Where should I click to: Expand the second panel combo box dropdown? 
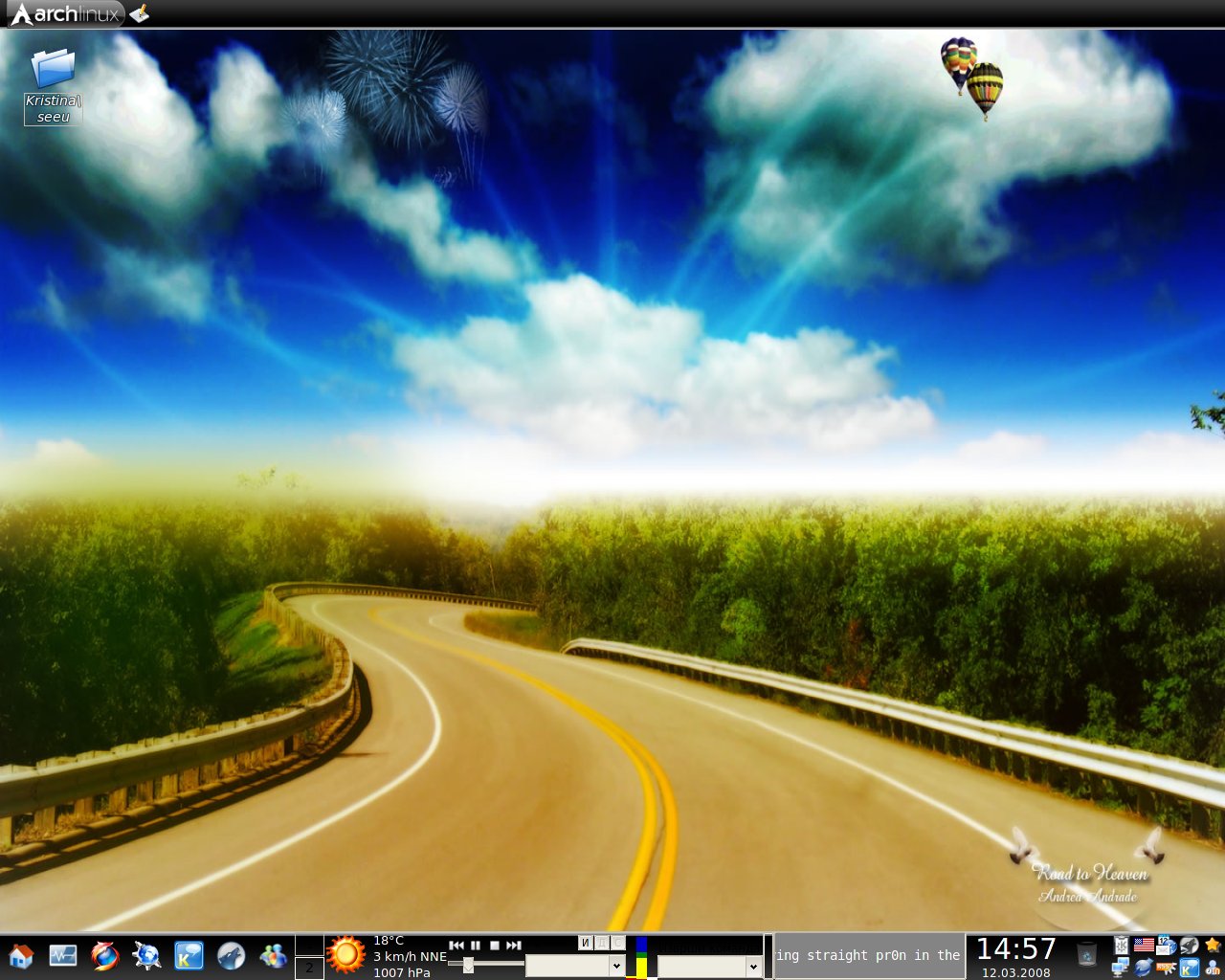[753, 967]
